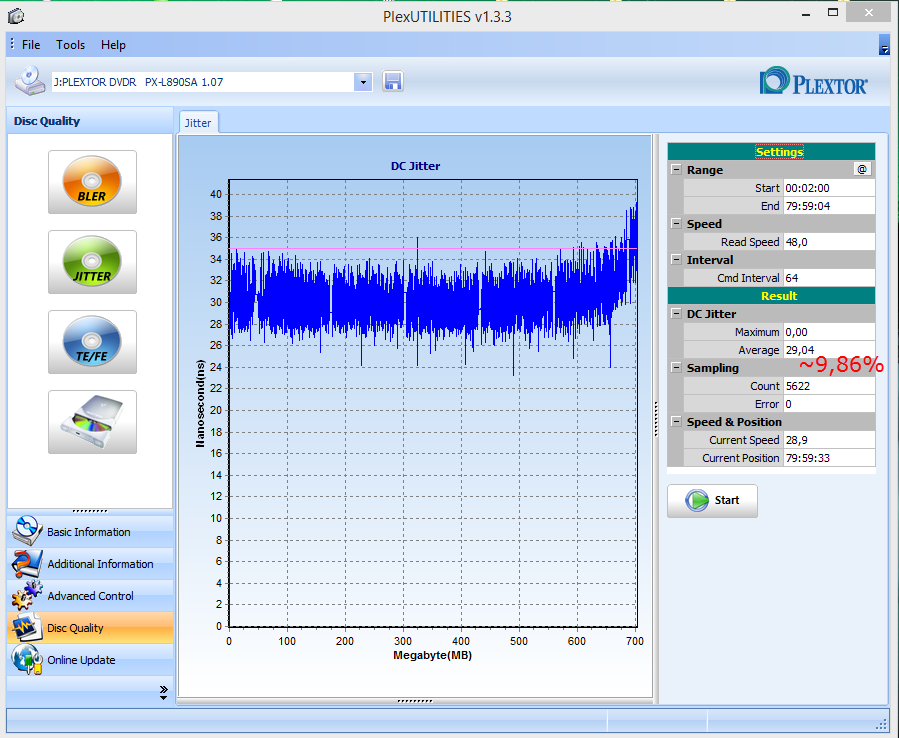Click the window resize grip in status bar
The image size is (899, 738).
[x=882, y=724]
